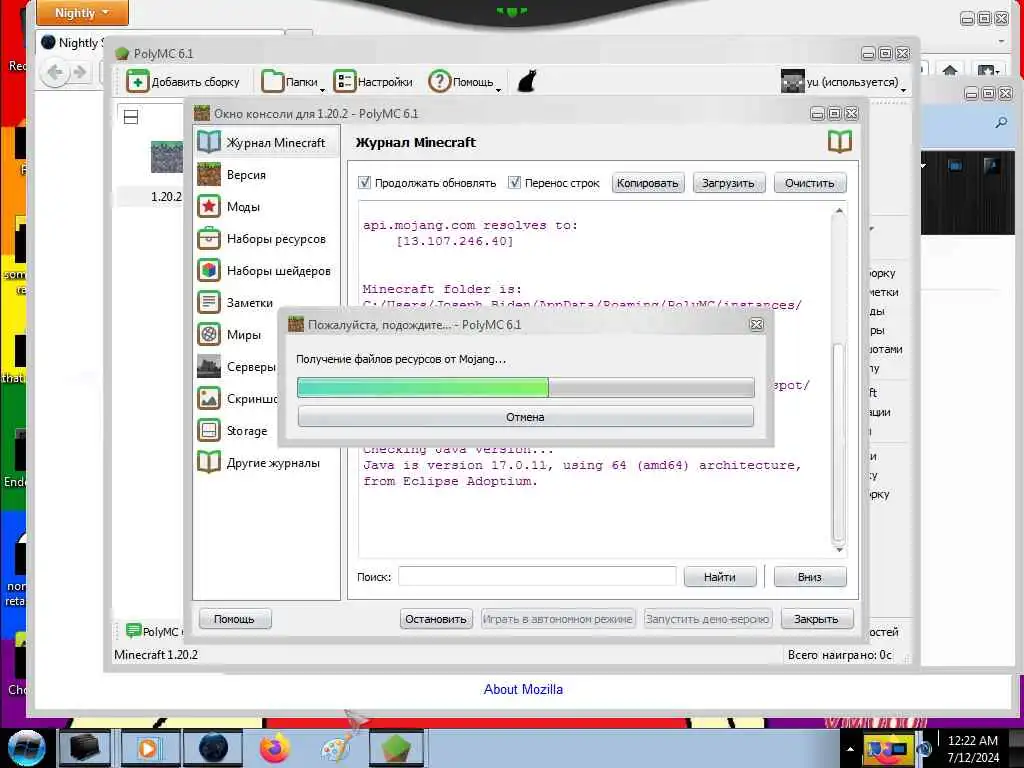
Task: Cancel the download with Отмена button
Action: point(525,417)
